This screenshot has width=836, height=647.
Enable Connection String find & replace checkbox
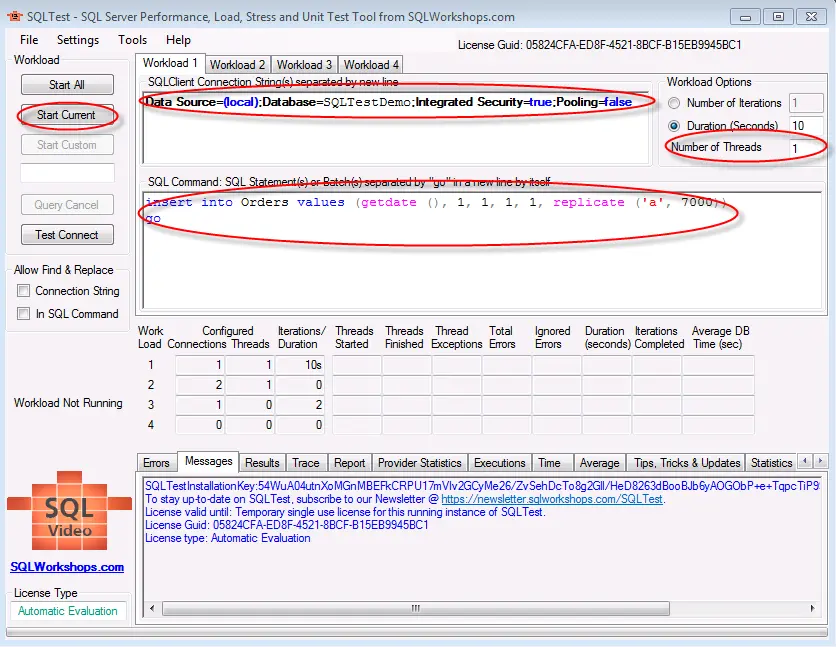coord(23,290)
